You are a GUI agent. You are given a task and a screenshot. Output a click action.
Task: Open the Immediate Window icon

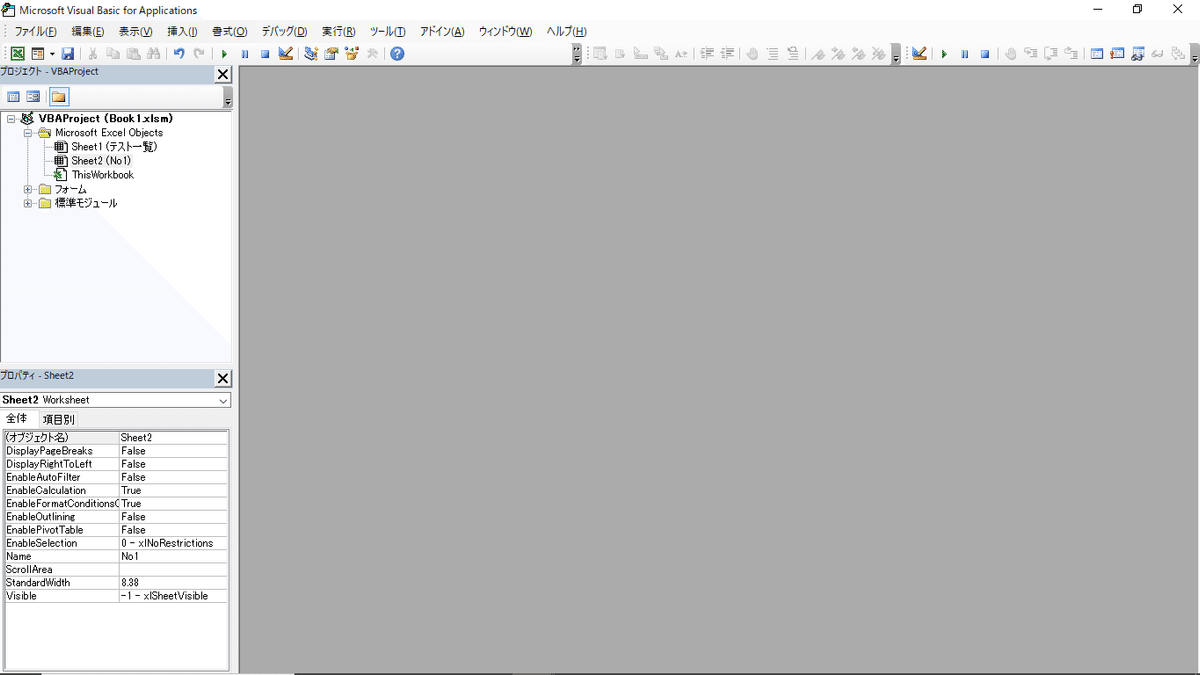(x=1117, y=54)
